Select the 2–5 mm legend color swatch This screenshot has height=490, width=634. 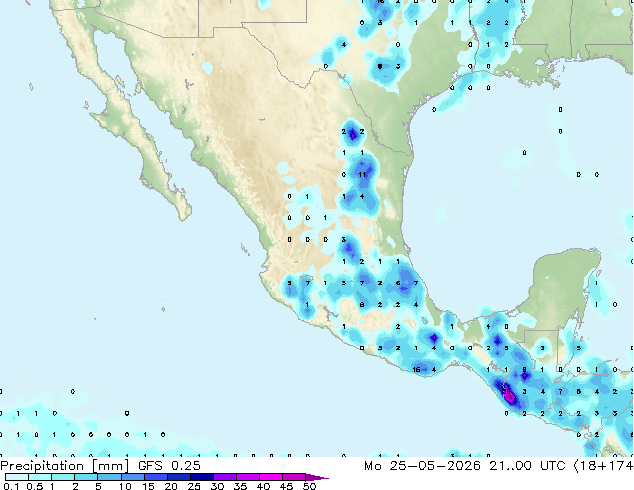click(86, 477)
